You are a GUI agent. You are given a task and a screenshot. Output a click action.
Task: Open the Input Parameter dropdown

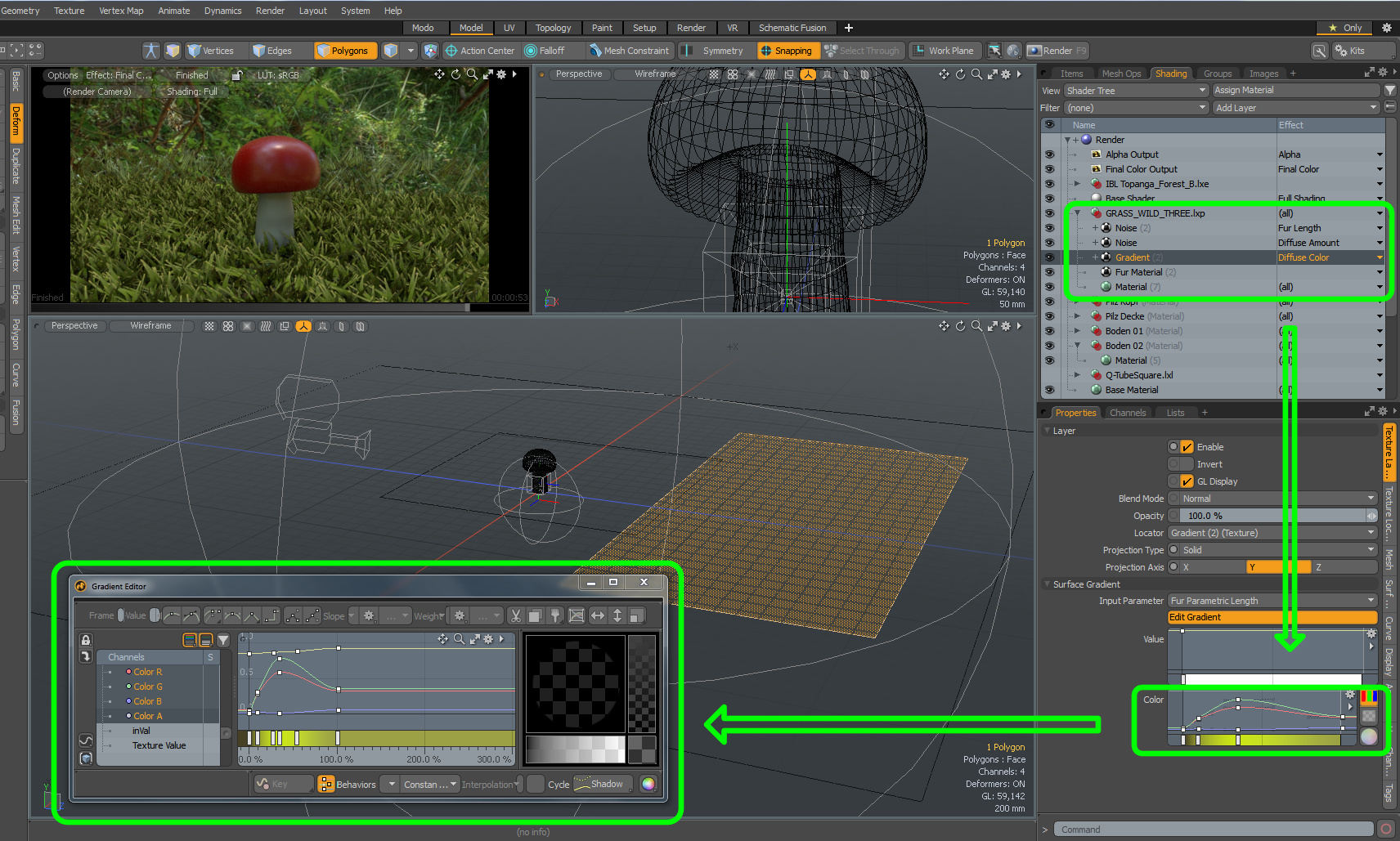[x=1272, y=601]
